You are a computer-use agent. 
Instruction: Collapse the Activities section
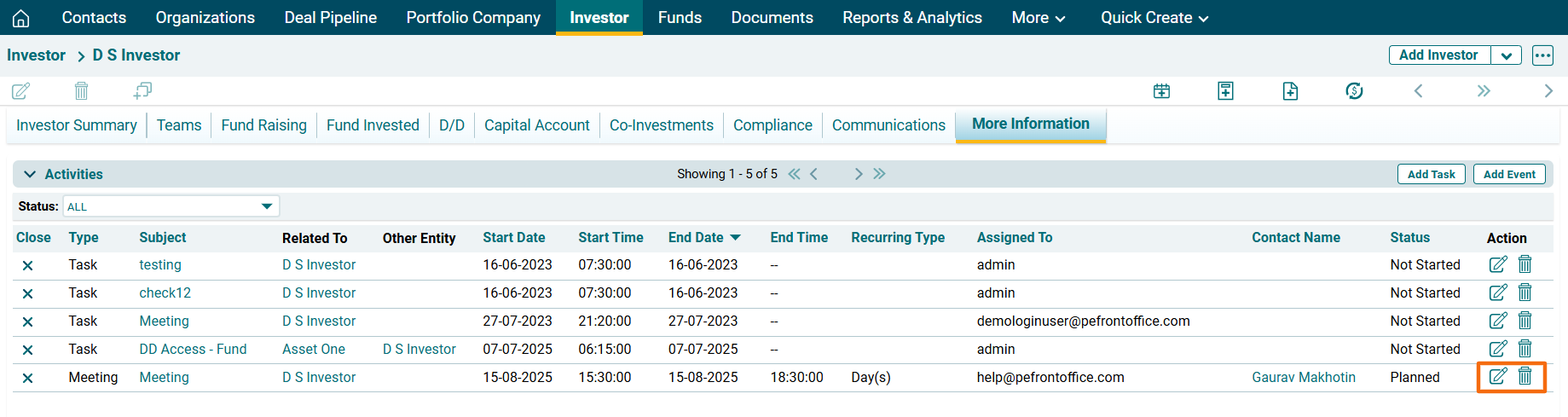(30, 174)
